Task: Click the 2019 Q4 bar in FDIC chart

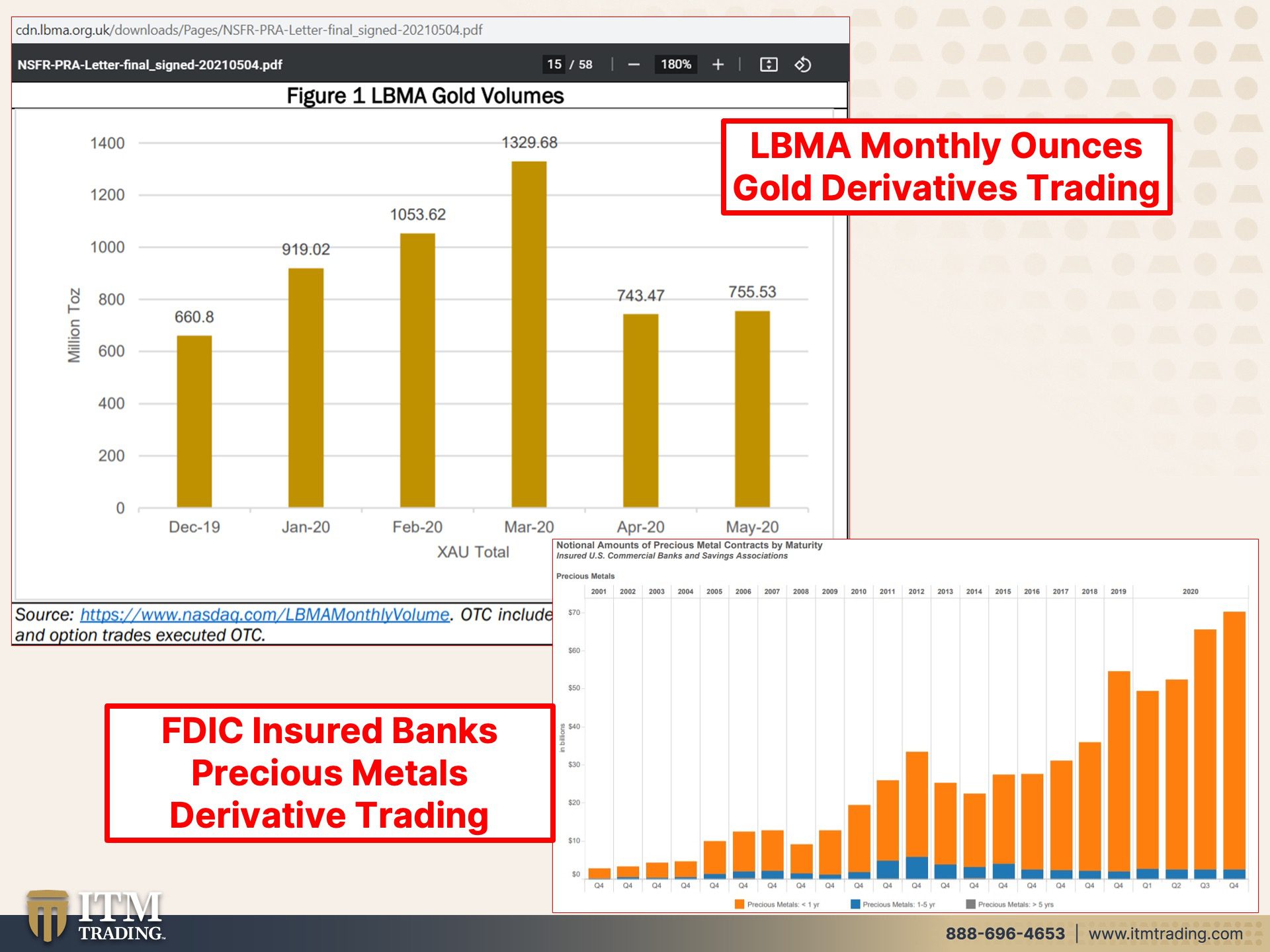Action: pos(1119,775)
